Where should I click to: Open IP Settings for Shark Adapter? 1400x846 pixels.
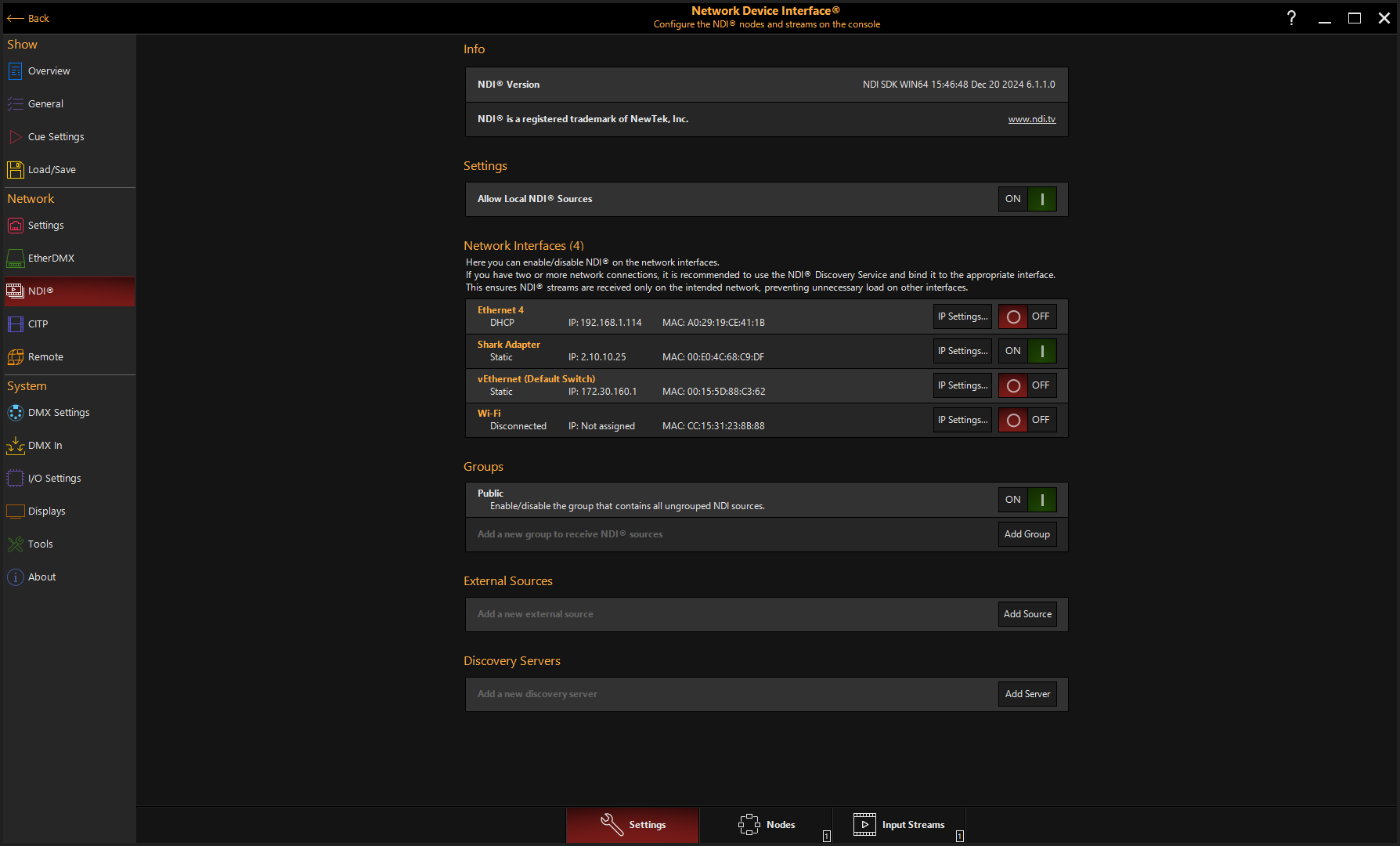coord(962,351)
